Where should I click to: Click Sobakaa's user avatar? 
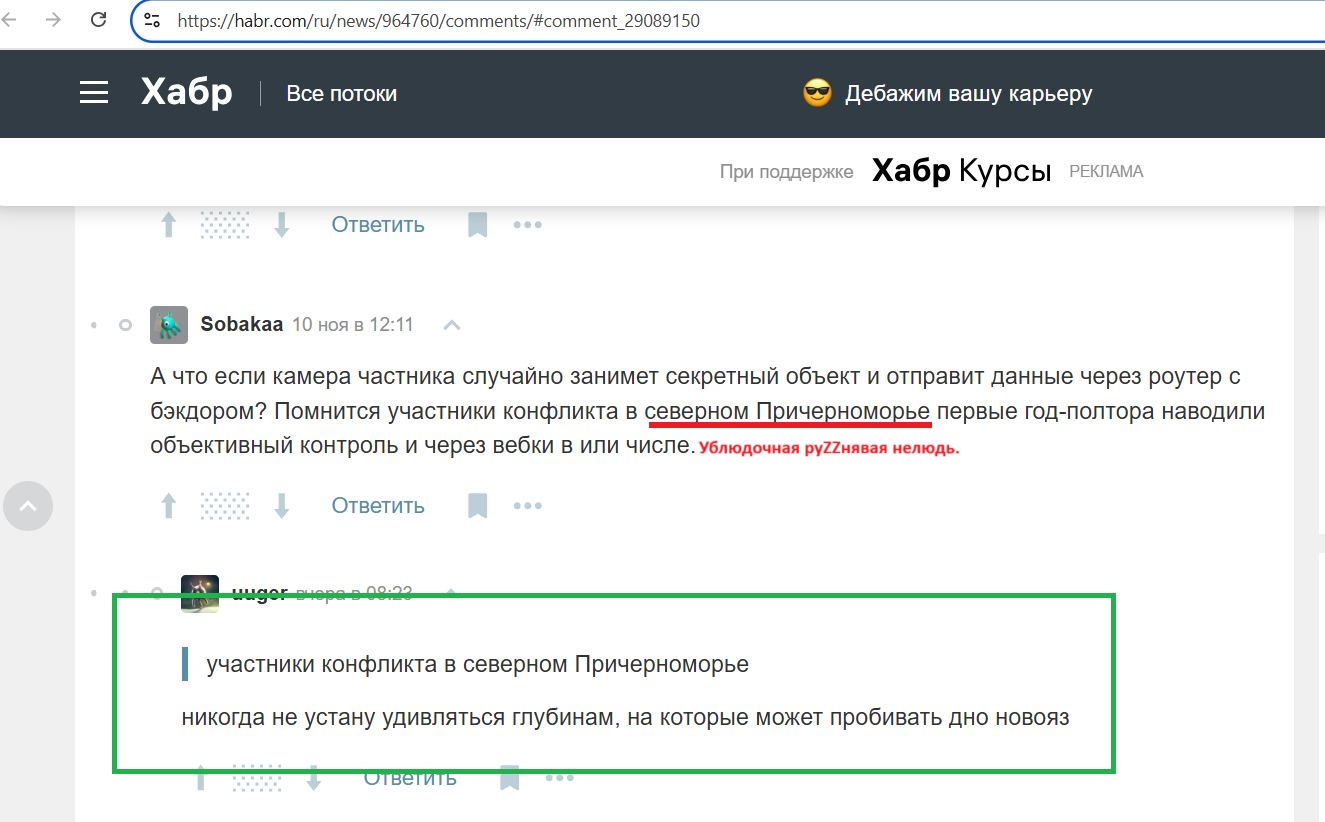pos(168,324)
